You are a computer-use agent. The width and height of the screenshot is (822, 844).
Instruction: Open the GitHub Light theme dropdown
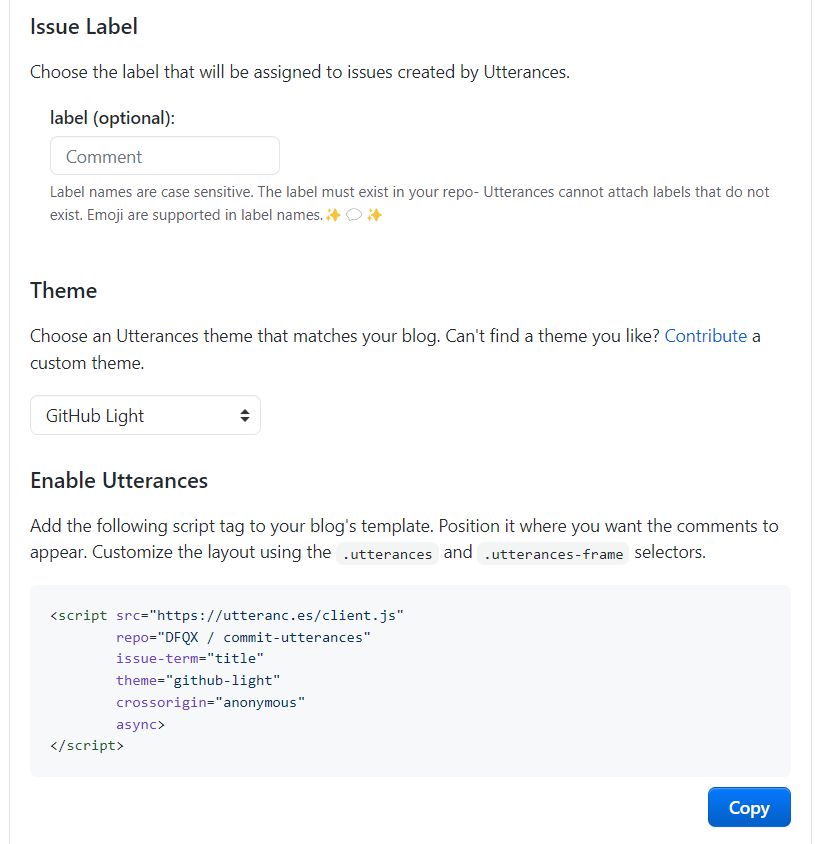pos(145,416)
